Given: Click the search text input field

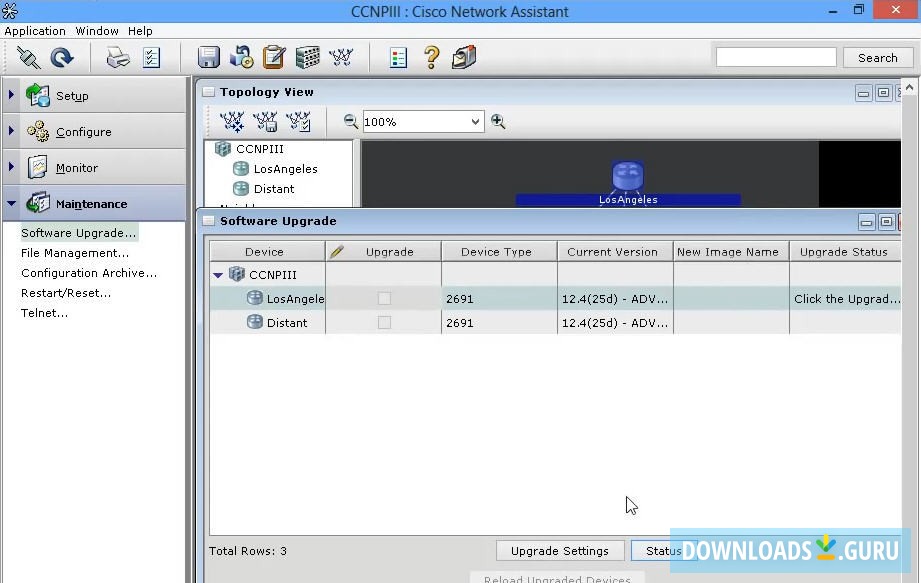Looking at the screenshot, I should [776, 58].
